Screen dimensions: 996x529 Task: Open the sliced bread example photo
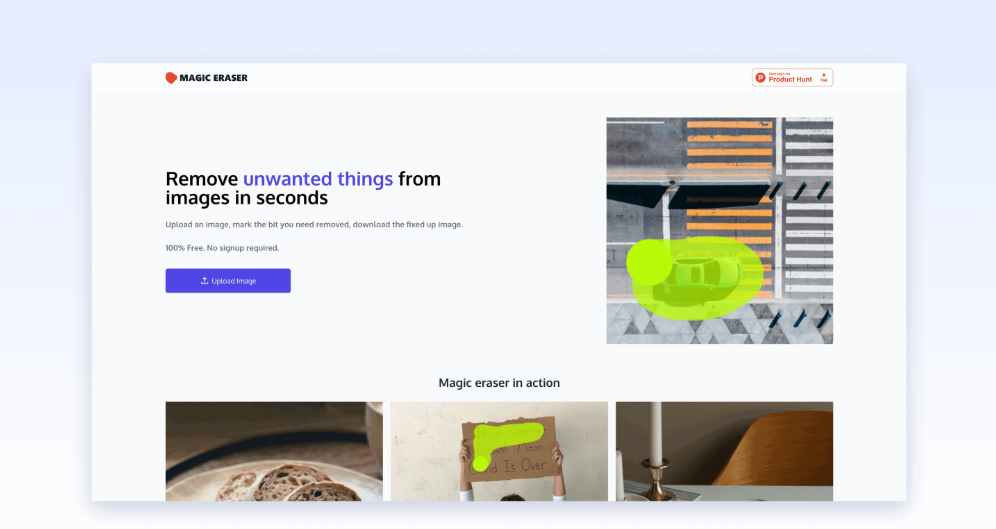[x=274, y=451]
